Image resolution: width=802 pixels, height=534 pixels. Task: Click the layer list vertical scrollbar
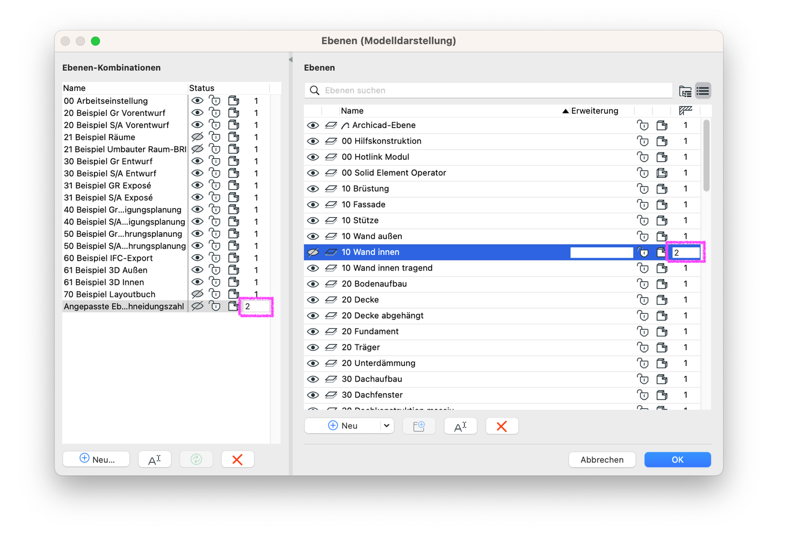706,156
